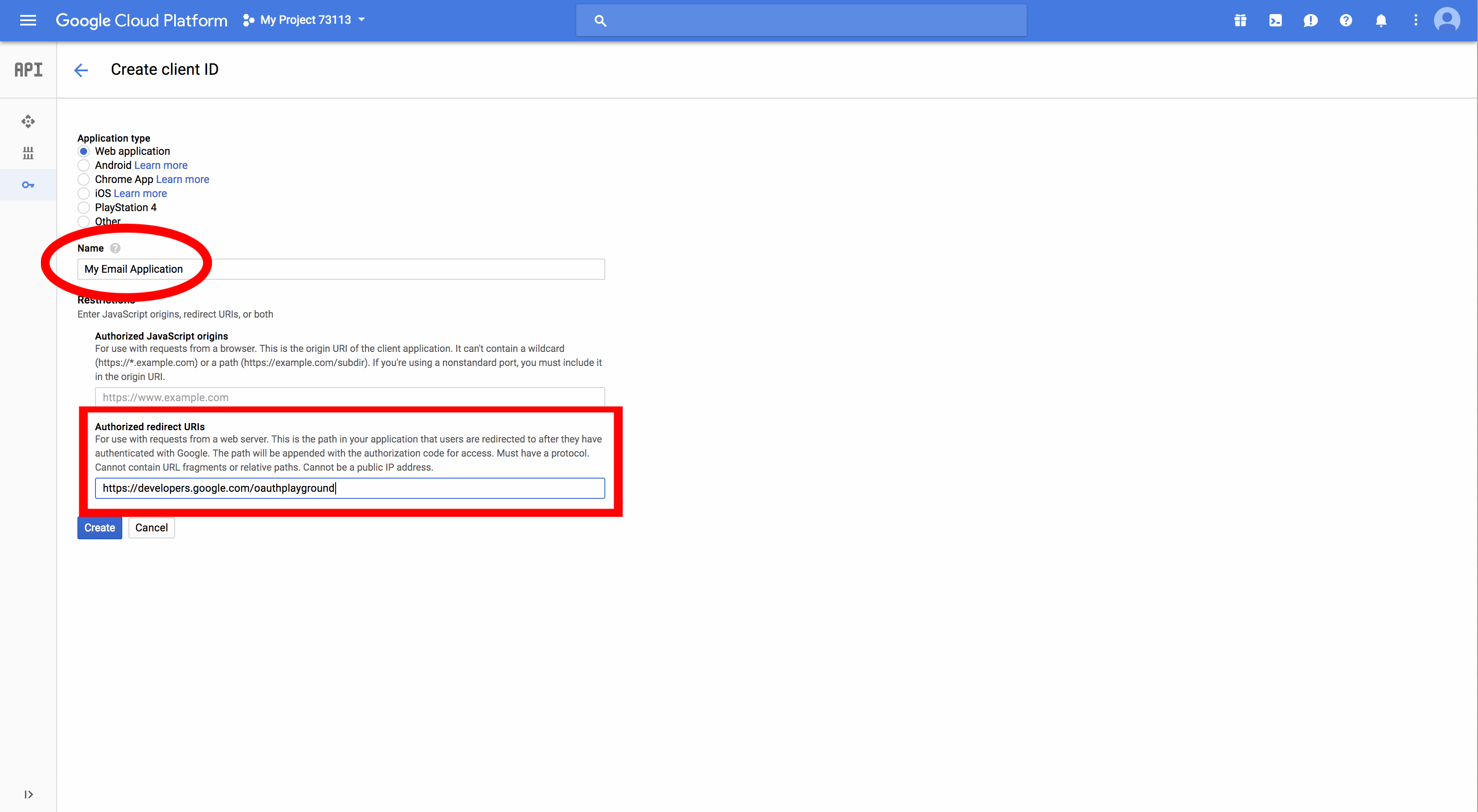Open the notifications bell
This screenshot has width=1478, height=812.
pyautogui.click(x=1381, y=20)
